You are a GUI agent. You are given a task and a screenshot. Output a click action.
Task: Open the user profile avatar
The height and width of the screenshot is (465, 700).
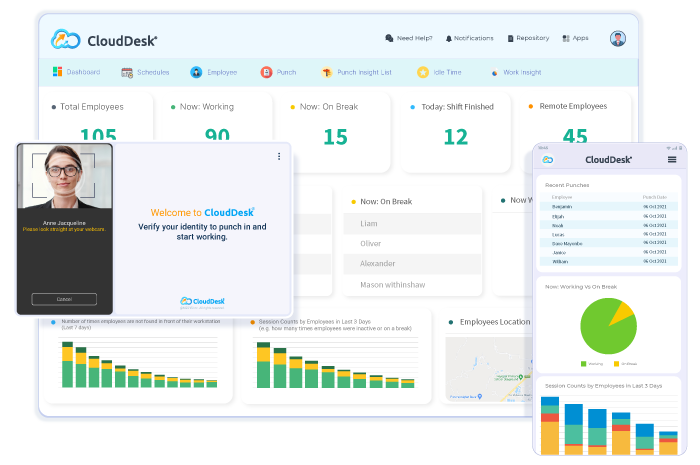click(618, 39)
